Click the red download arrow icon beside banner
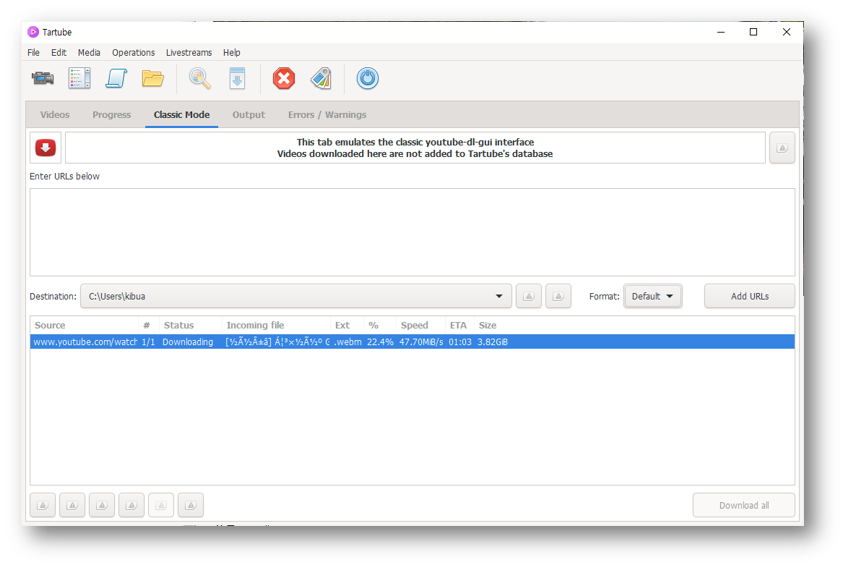The width and height of the screenshot is (845, 567). [x=46, y=148]
